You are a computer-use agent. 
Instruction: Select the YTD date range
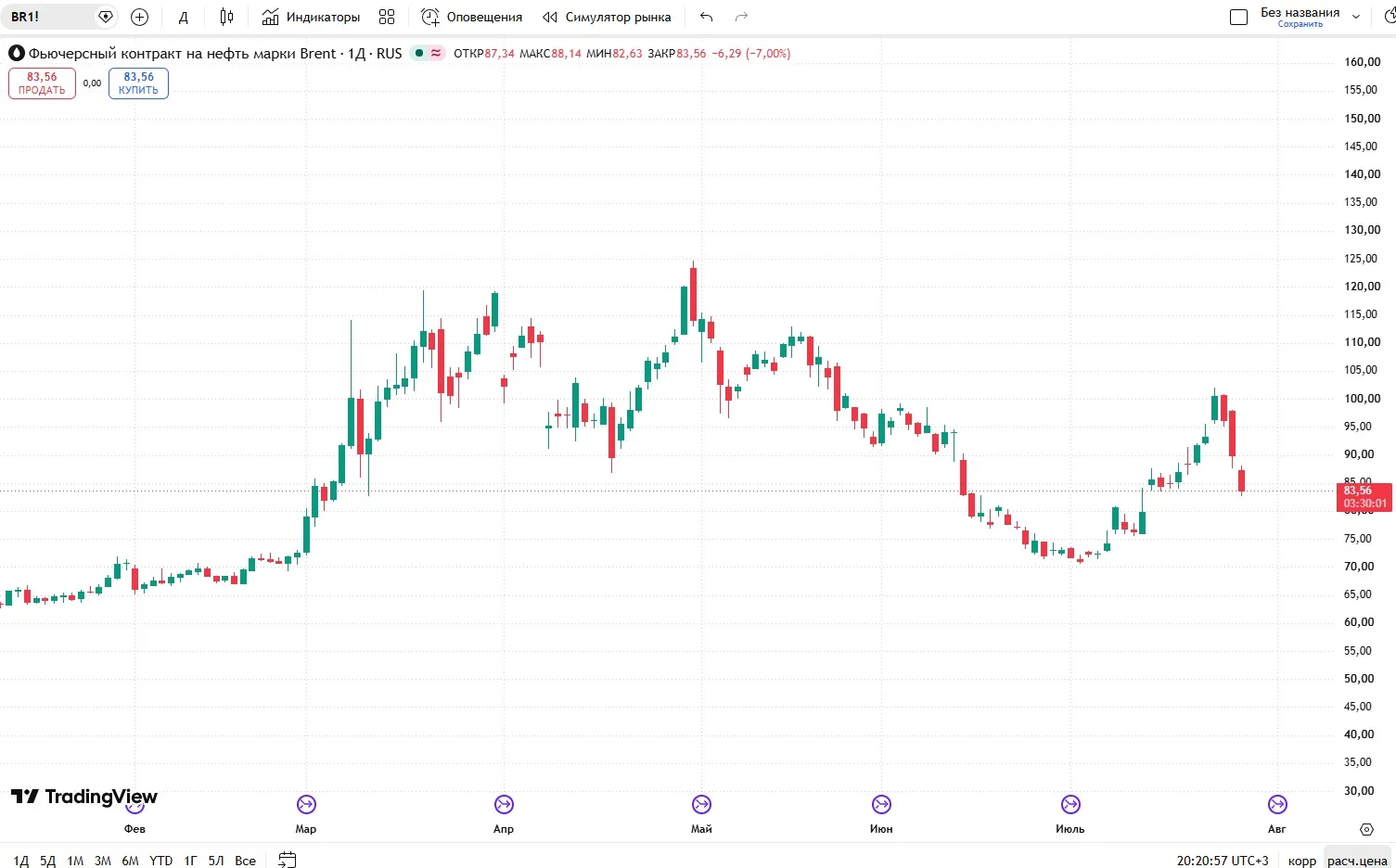[x=161, y=861]
